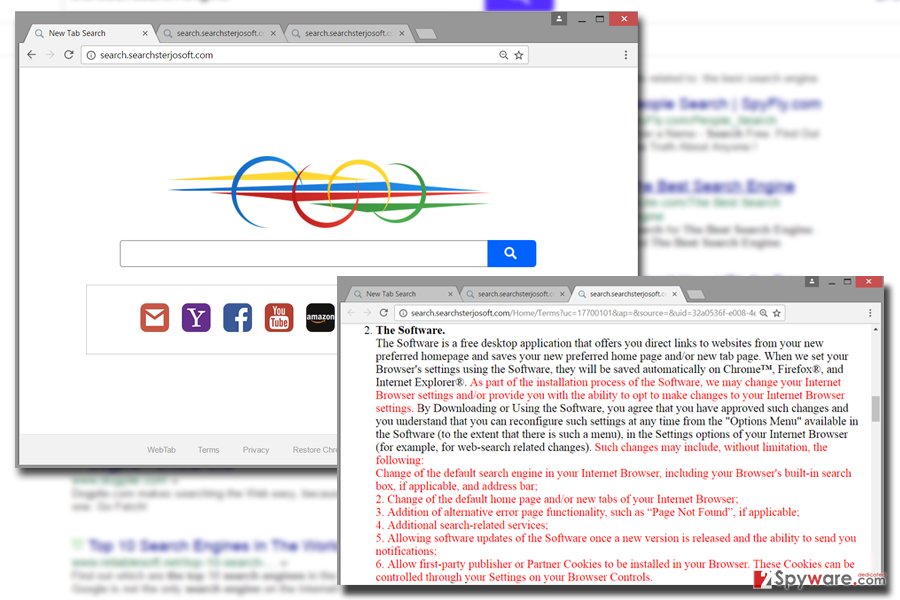Maximize the main browser window

(600, 19)
